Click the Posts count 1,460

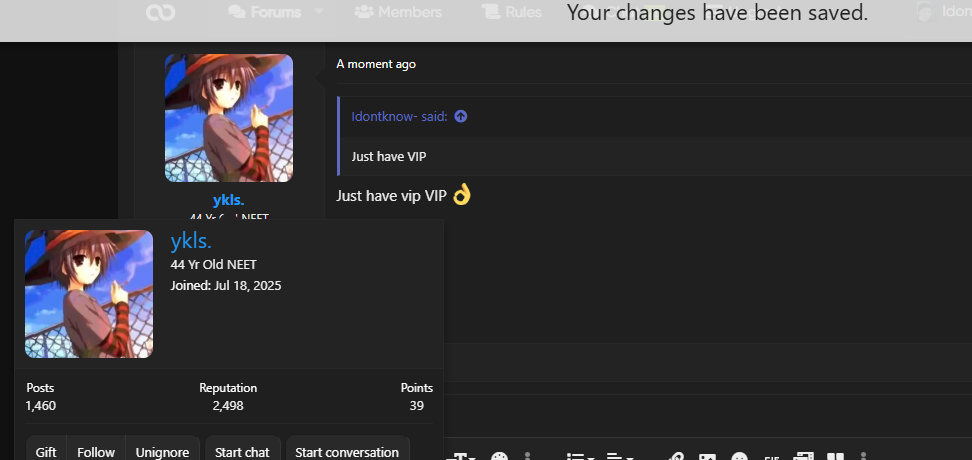(40, 405)
